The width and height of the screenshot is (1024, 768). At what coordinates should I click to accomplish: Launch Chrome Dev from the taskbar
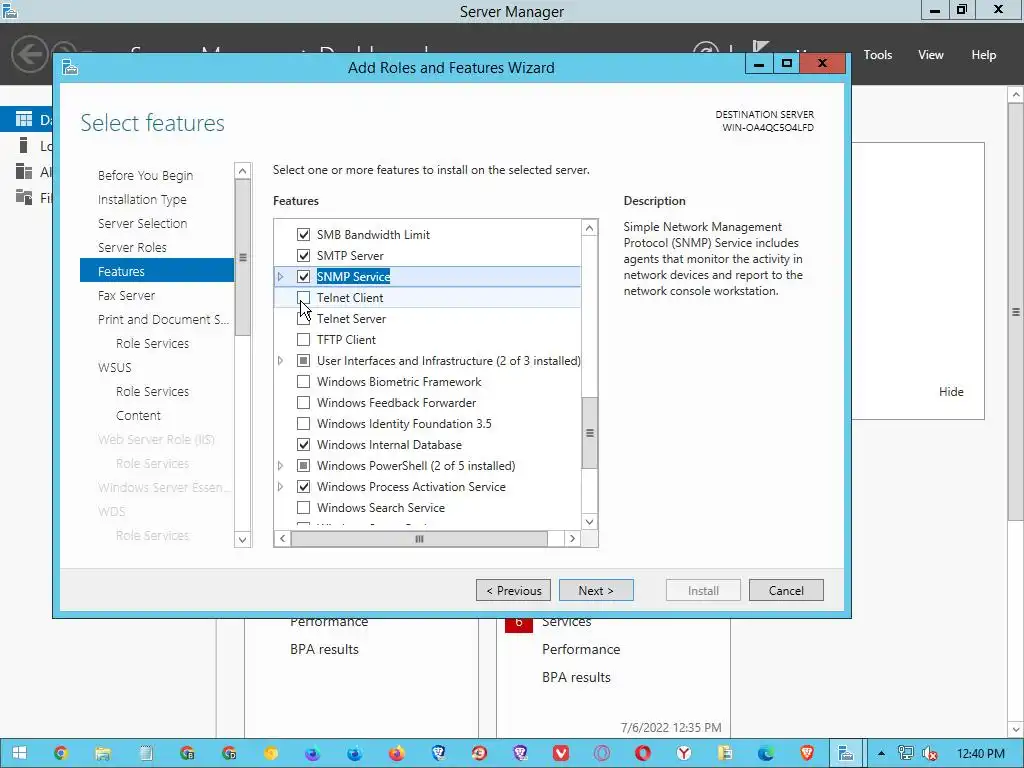229,753
